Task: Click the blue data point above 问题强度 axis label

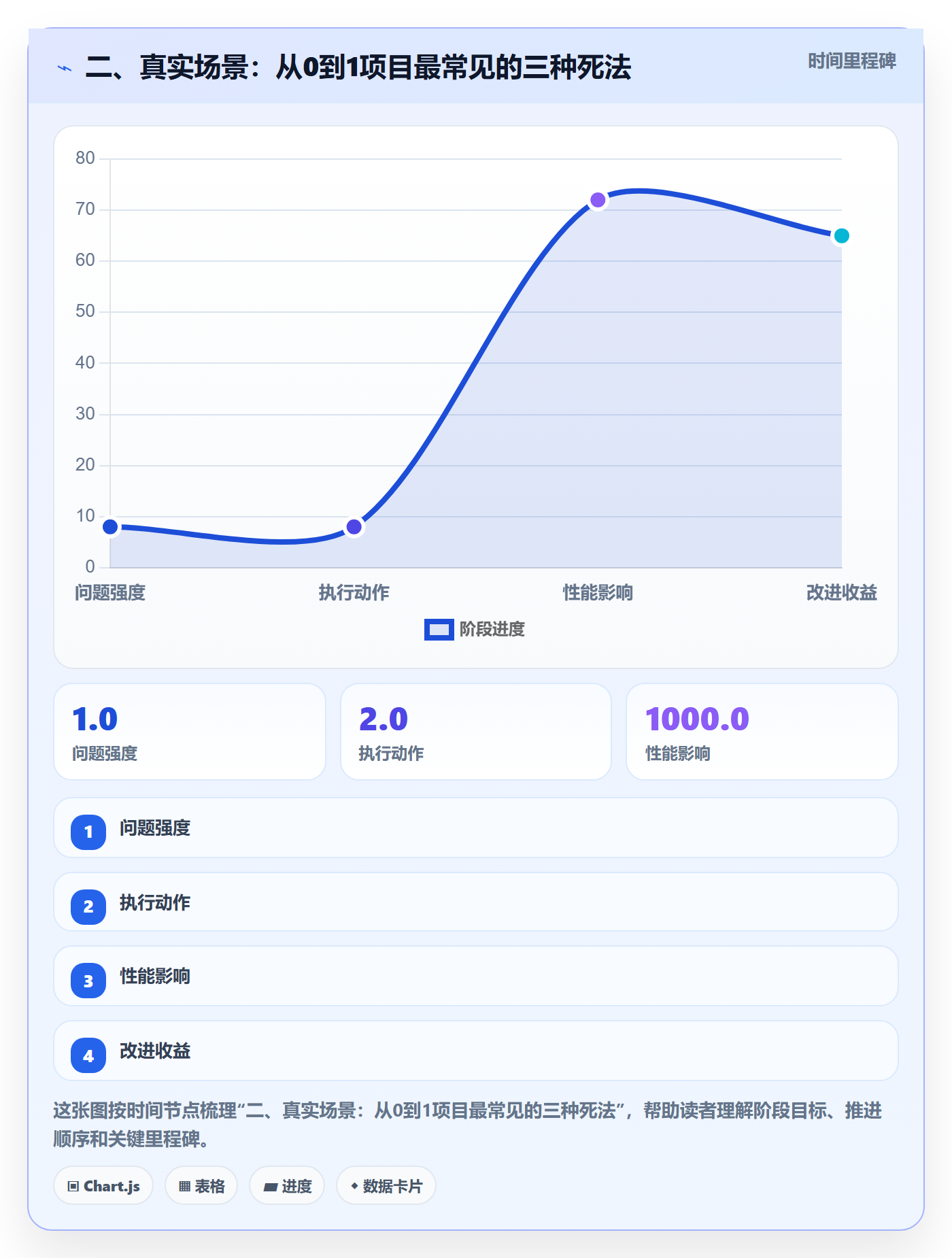Action: point(110,527)
